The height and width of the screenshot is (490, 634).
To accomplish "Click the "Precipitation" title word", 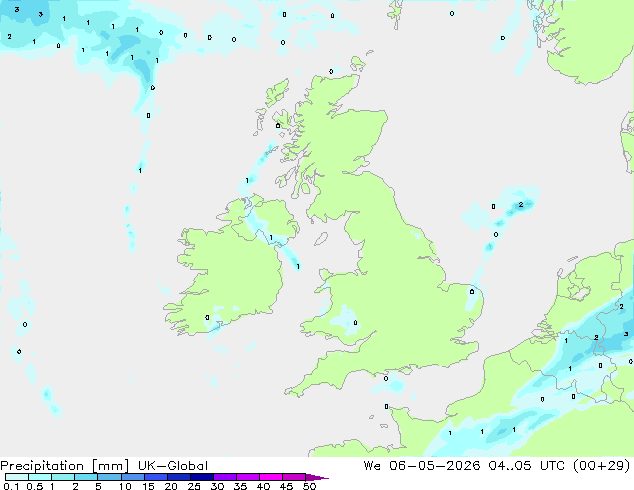I will point(42,466).
